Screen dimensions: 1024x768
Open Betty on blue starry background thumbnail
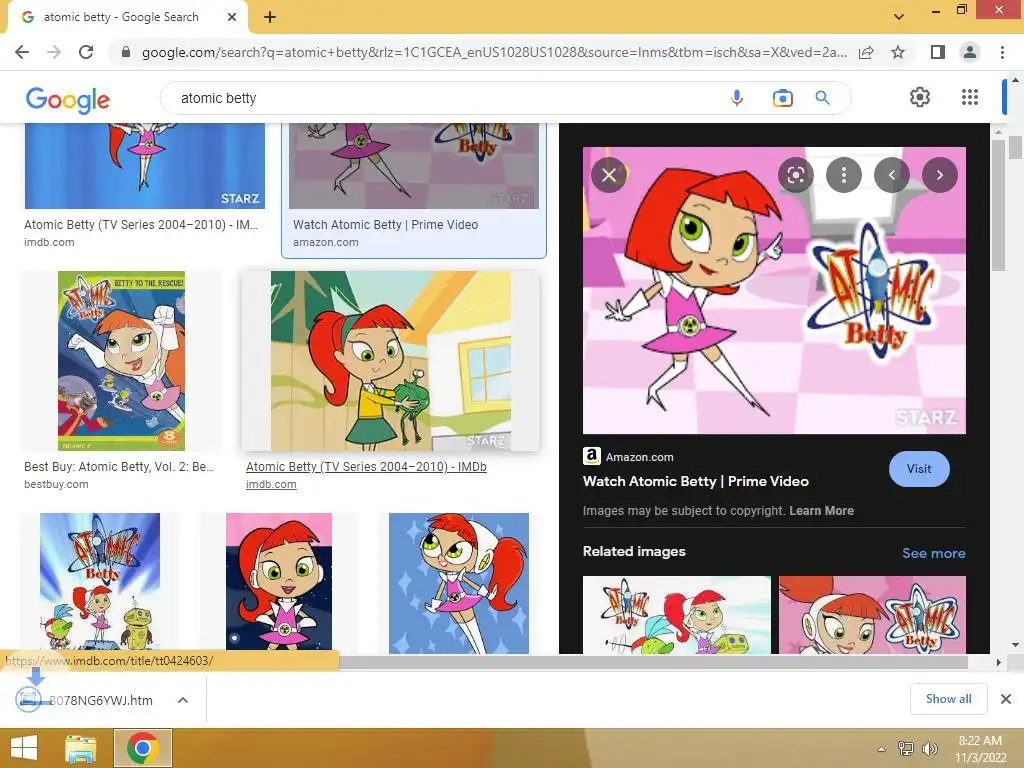click(x=458, y=583)
